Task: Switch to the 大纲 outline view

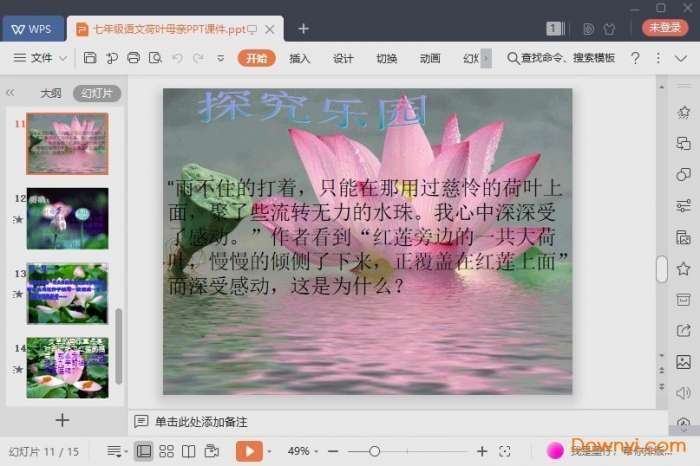Action: [51, 93]
